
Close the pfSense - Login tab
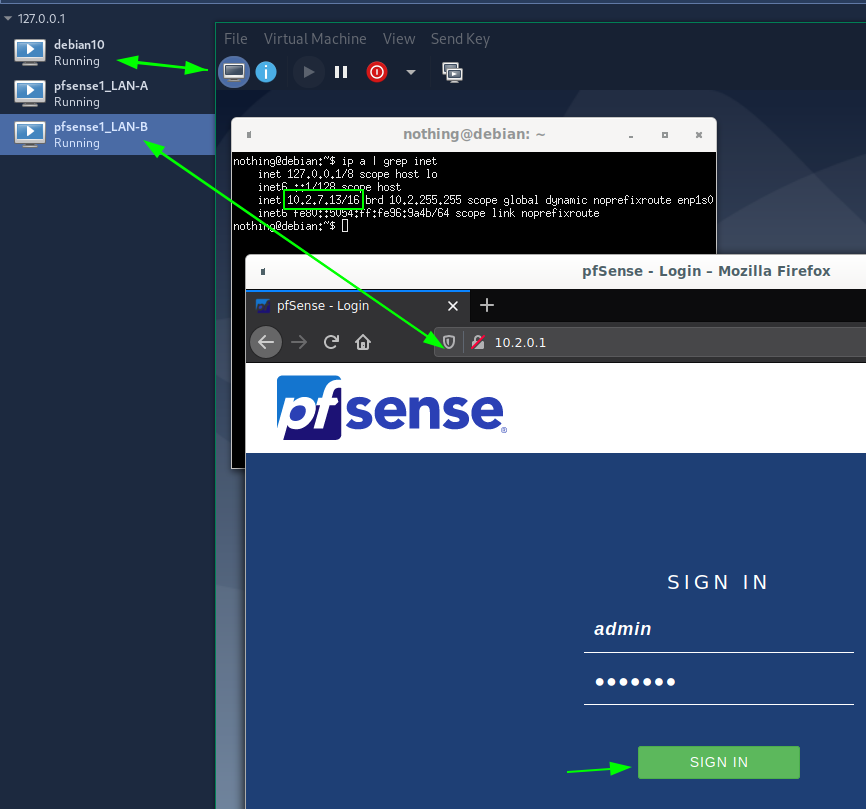(453, 306)
